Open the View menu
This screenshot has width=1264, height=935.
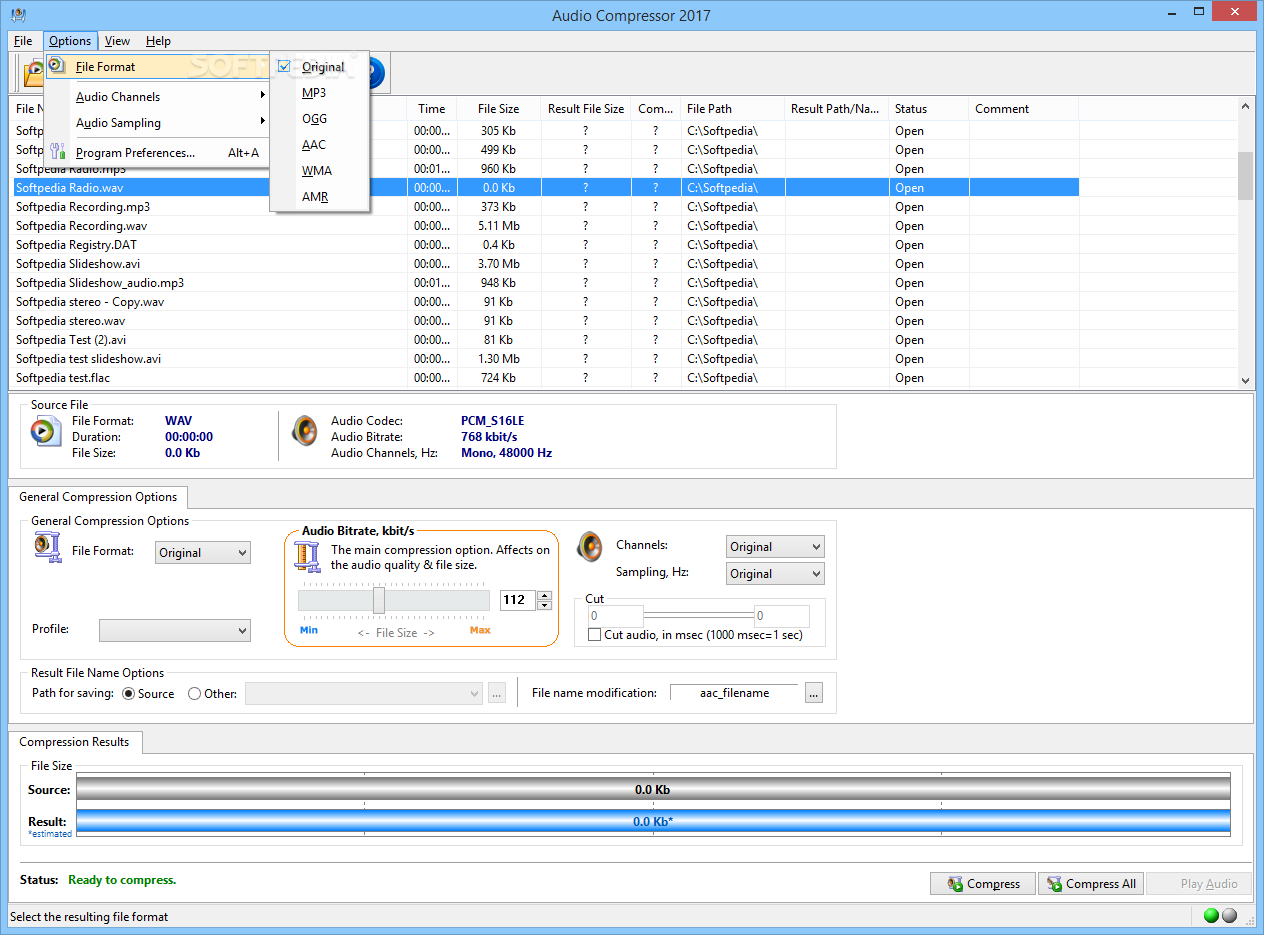click(117, 41)
